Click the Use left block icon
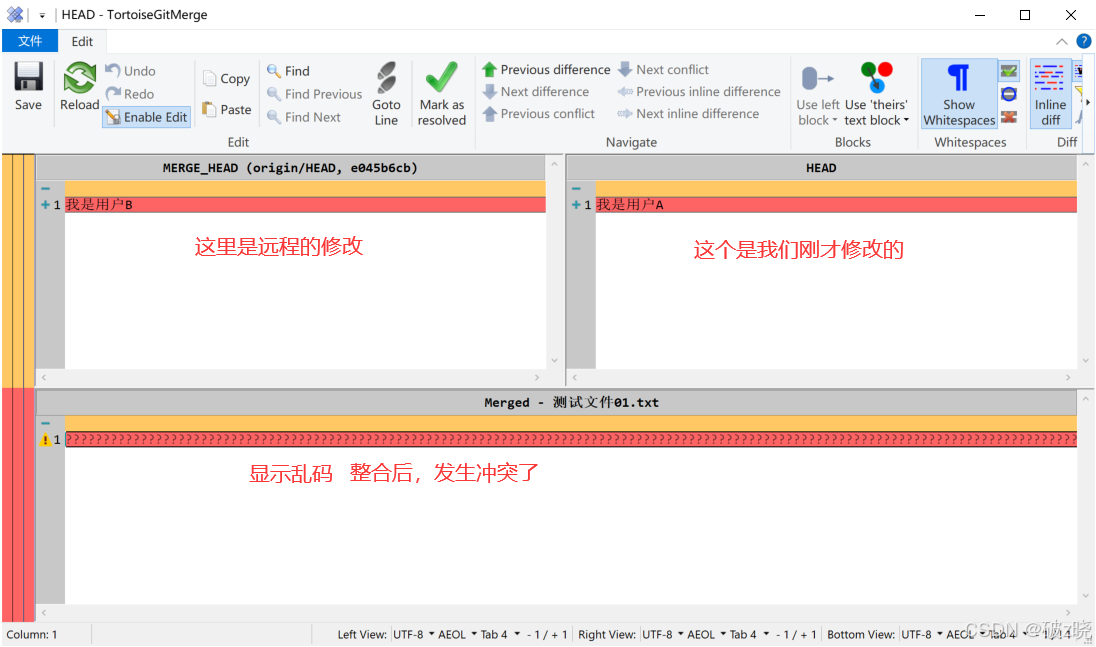 coord(817,78)
